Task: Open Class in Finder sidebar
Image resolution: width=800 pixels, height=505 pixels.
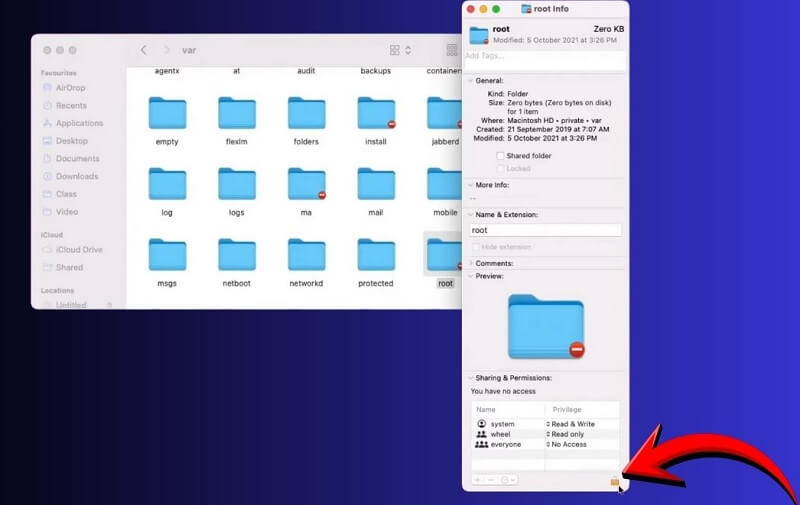Action: click(59, 194)
